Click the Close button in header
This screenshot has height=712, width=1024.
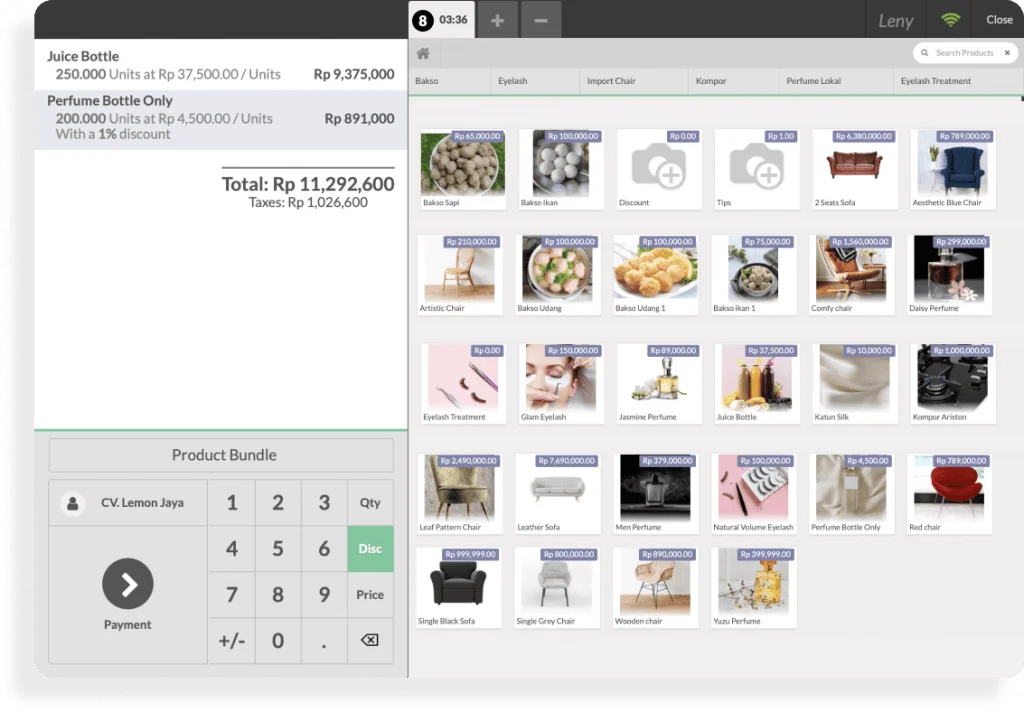[x=999, y=20]
